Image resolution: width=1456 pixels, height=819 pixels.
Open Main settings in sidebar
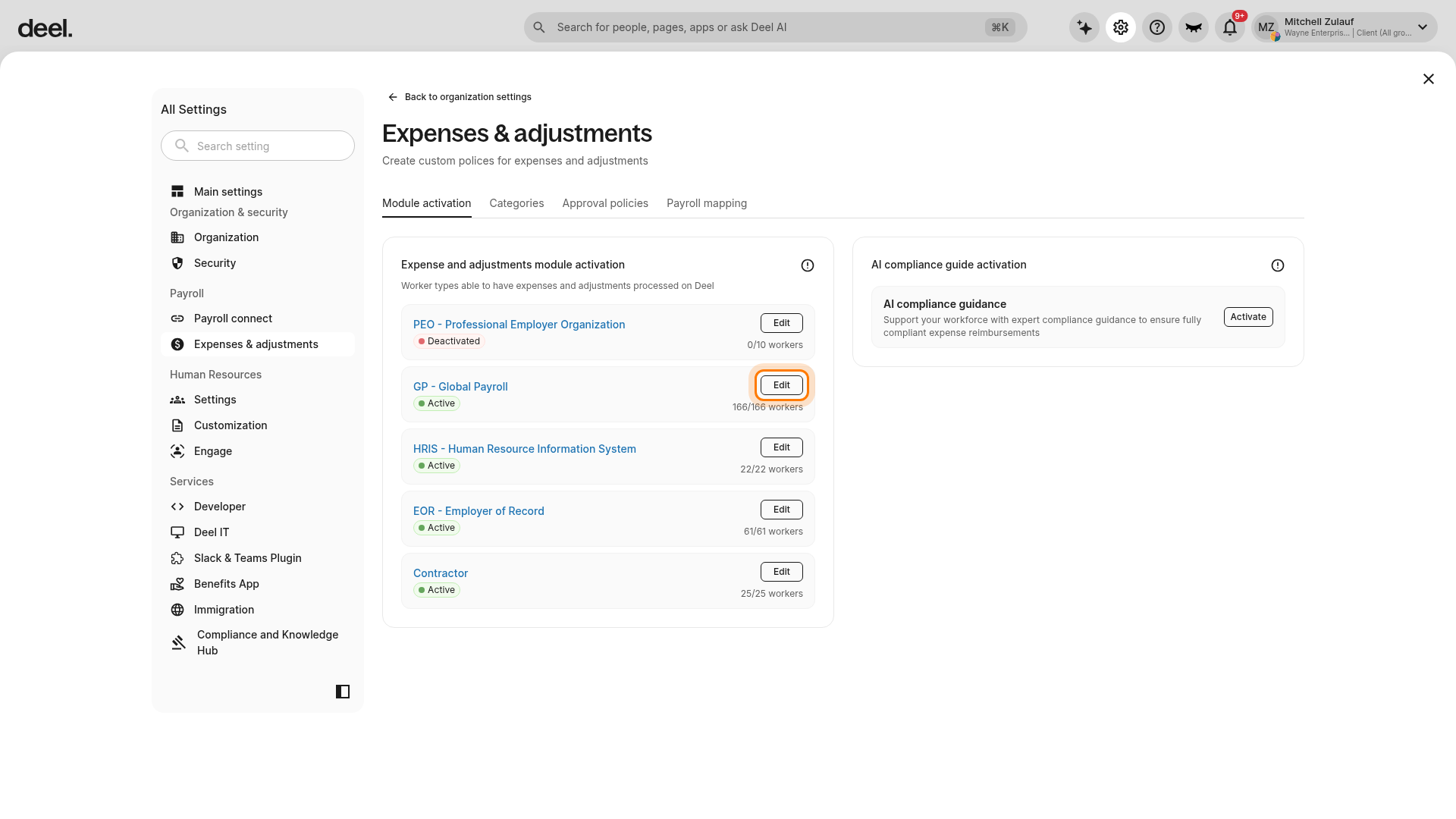click(x=258, y=192)
